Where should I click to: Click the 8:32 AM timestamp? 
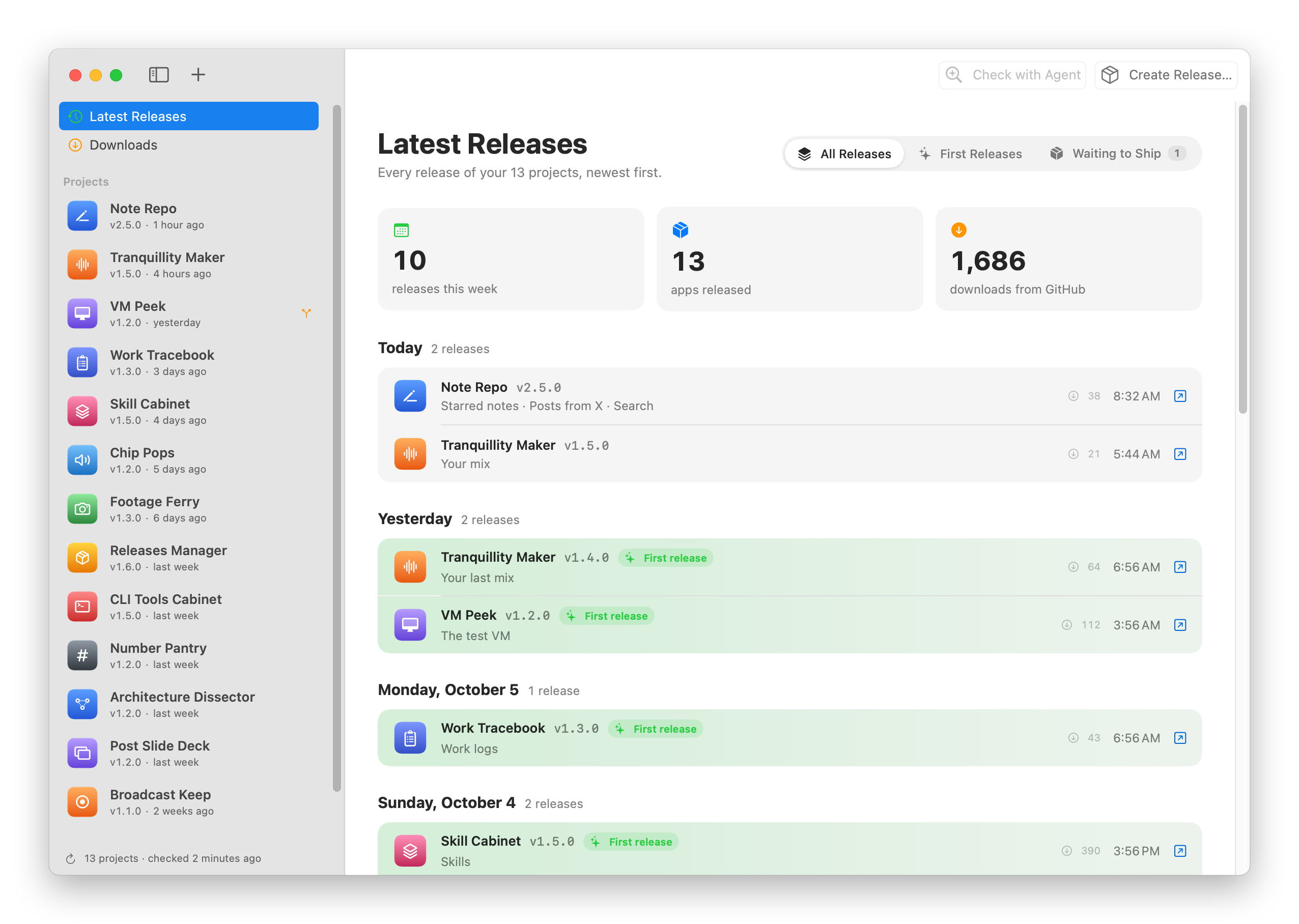pos(1136,396)
